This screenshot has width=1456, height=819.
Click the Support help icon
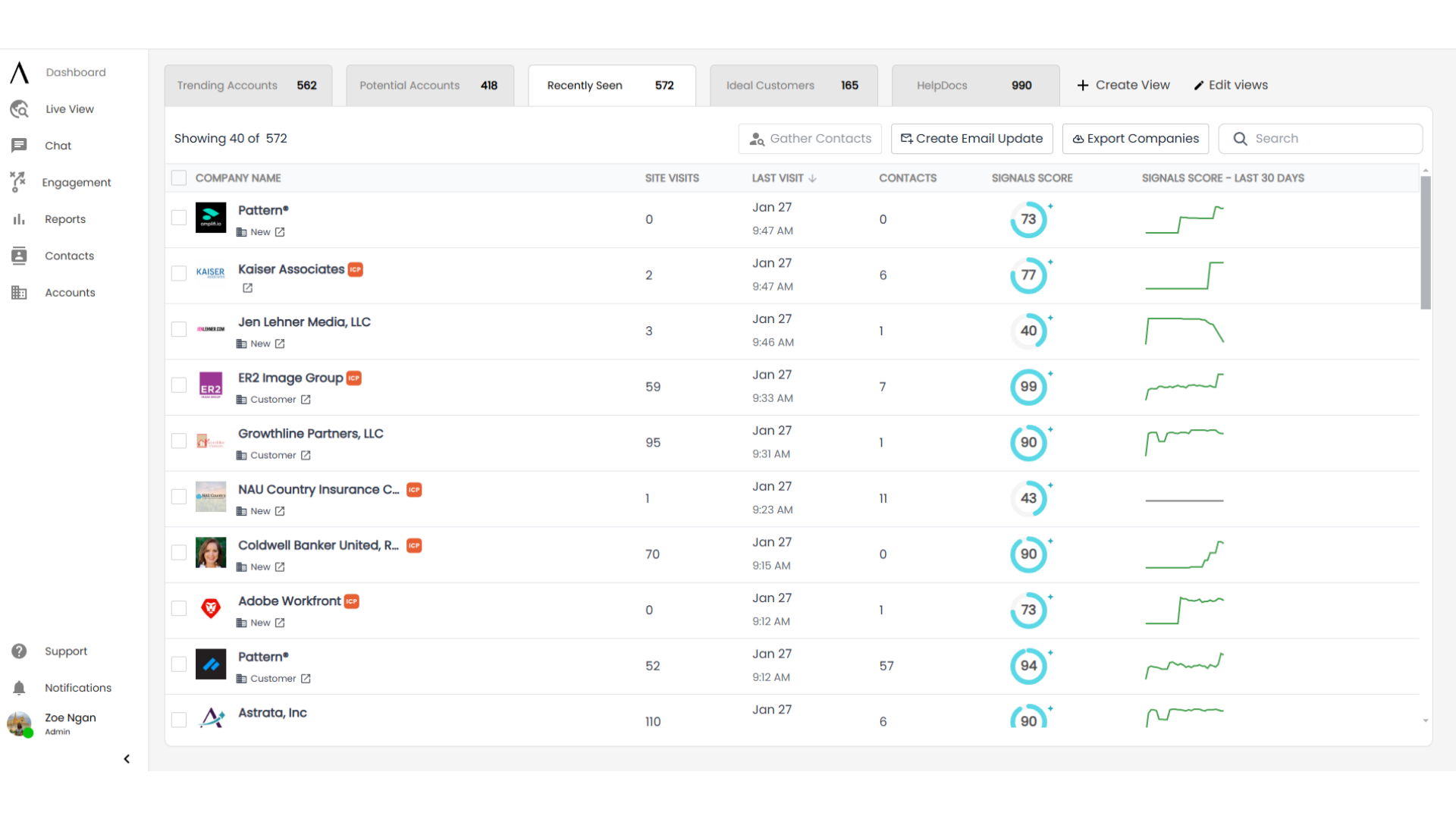pos(19,651)
